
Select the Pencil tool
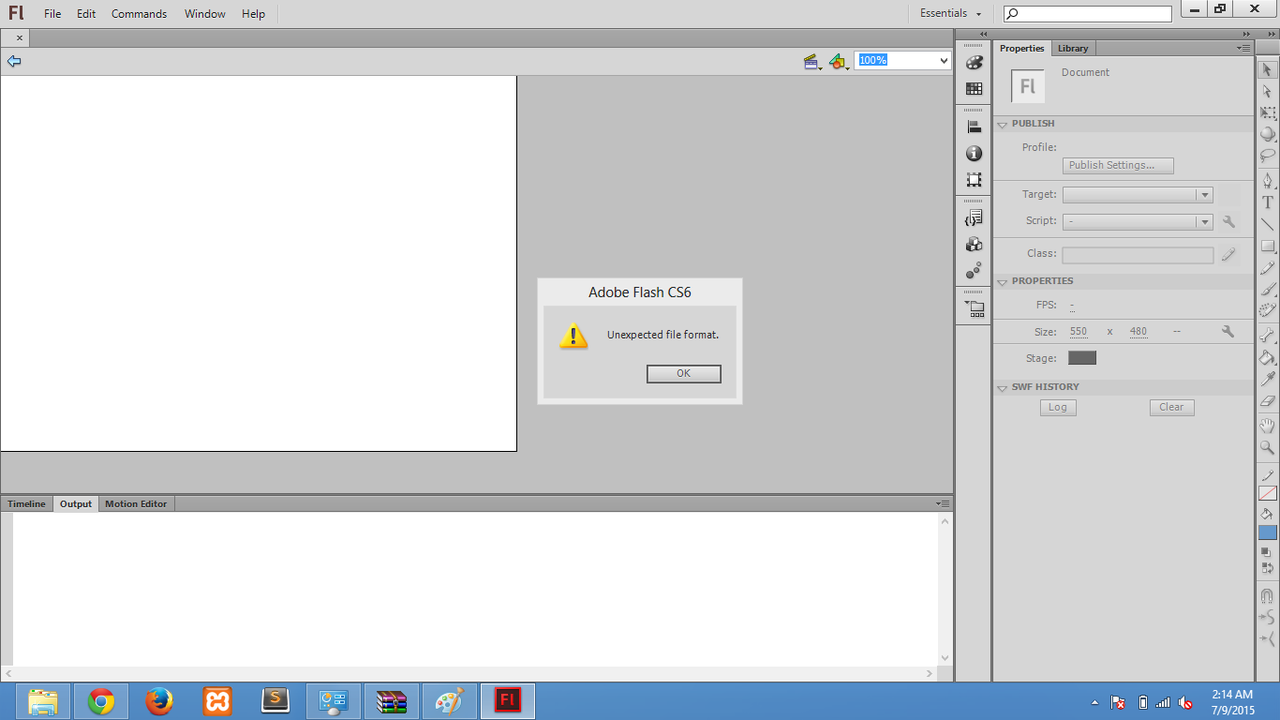[x=1267, y=268]
